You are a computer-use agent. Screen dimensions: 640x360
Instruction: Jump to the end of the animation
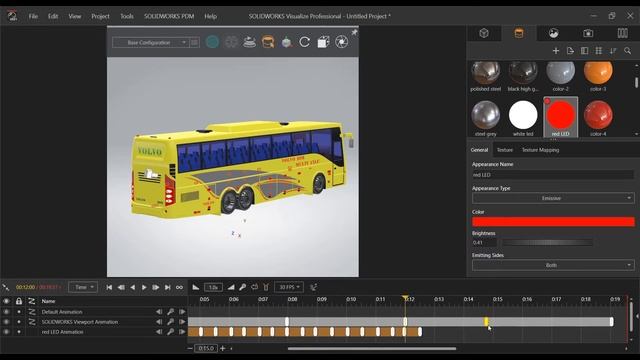coord(167,287)
